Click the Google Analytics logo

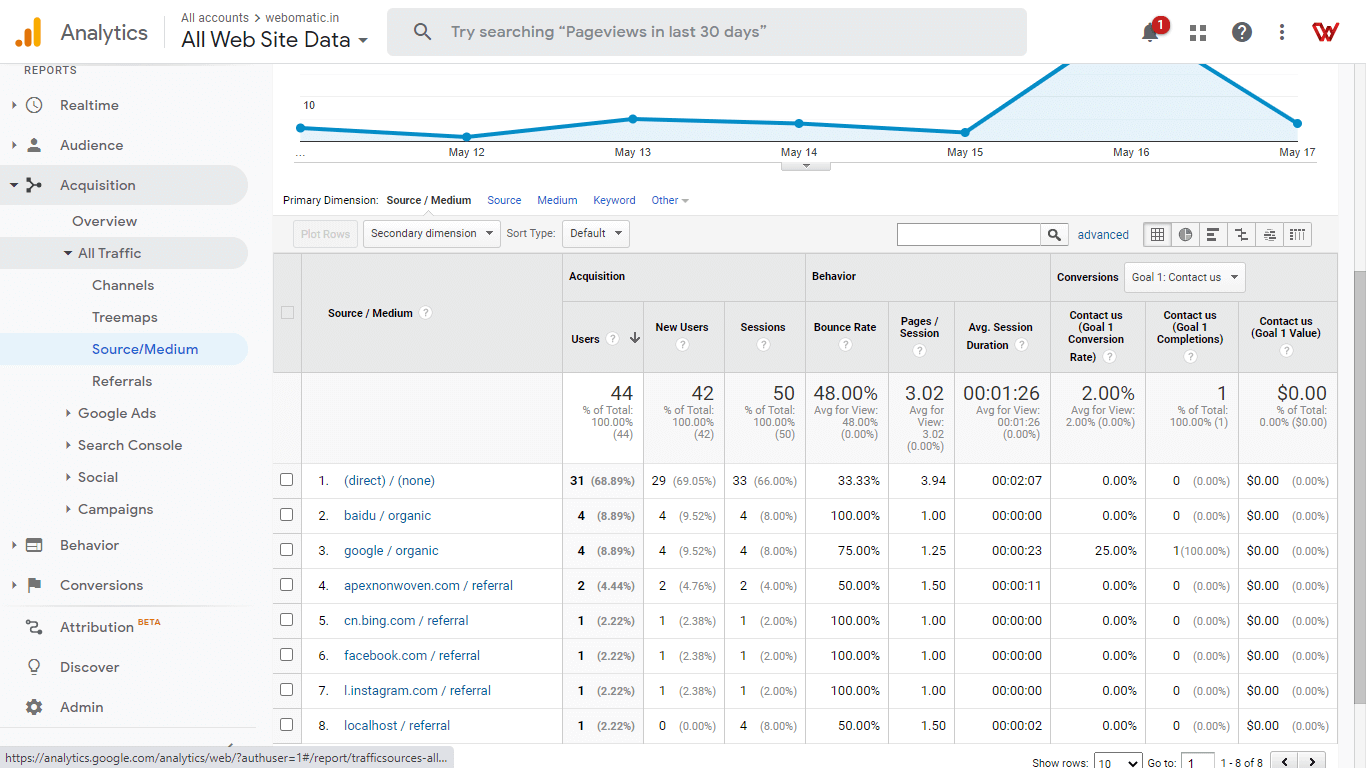(28, 33)
